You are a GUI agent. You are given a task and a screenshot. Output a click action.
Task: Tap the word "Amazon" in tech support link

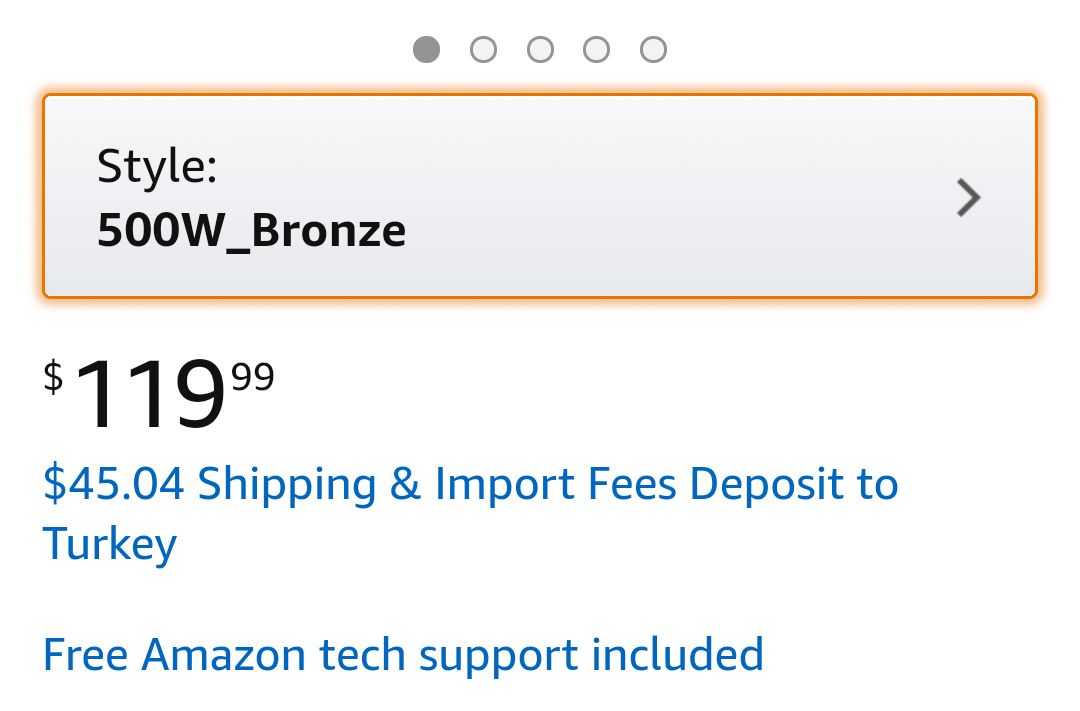(x=224, y=655)
